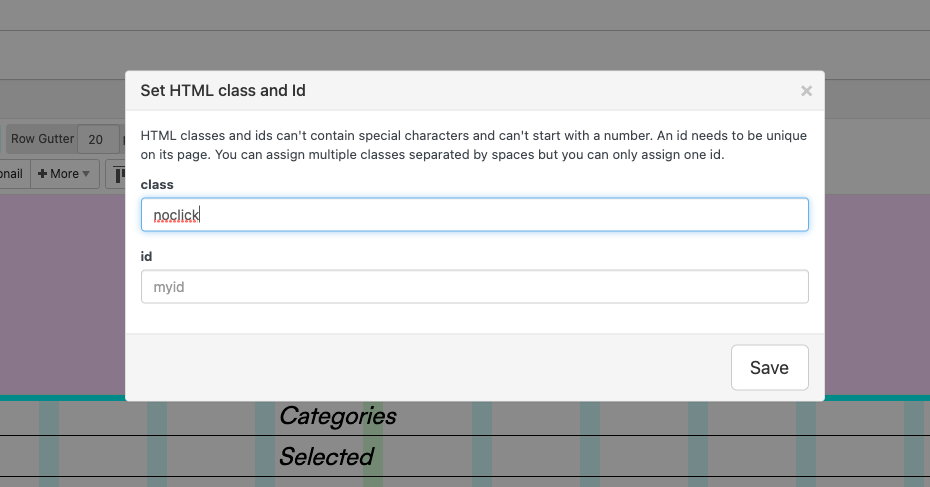Focus the id field with myid placeholder
The image size is (930, 487).
pyautogui.click(x=474, y=286)
